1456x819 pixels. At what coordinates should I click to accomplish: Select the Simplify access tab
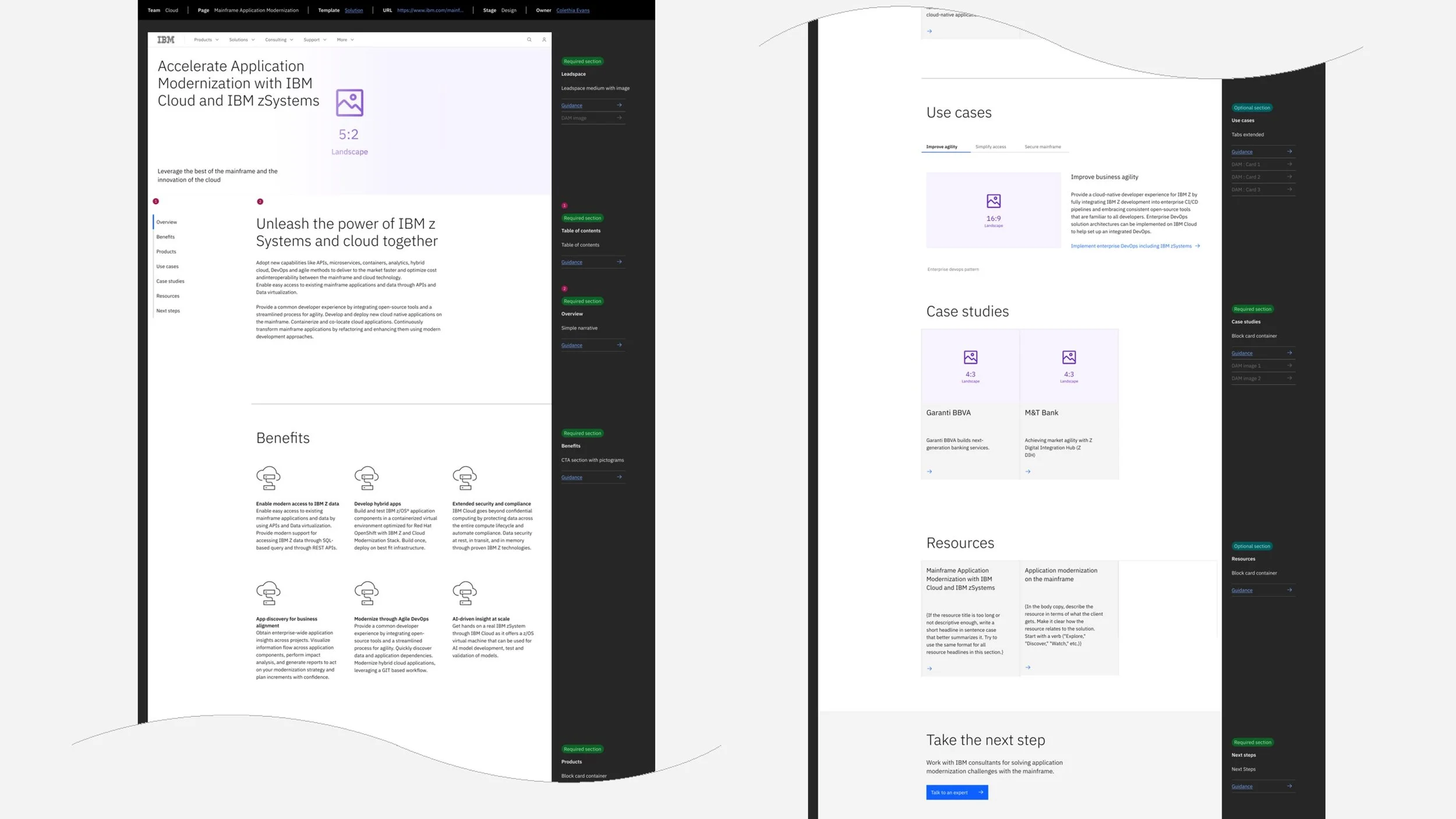[x=991, y=147]
